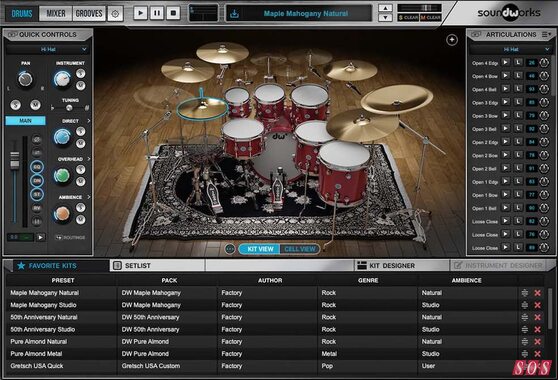Screen dimensions: 558x380
Task: Click the orange AMBIENCE knob
Action: click(62, 214)
